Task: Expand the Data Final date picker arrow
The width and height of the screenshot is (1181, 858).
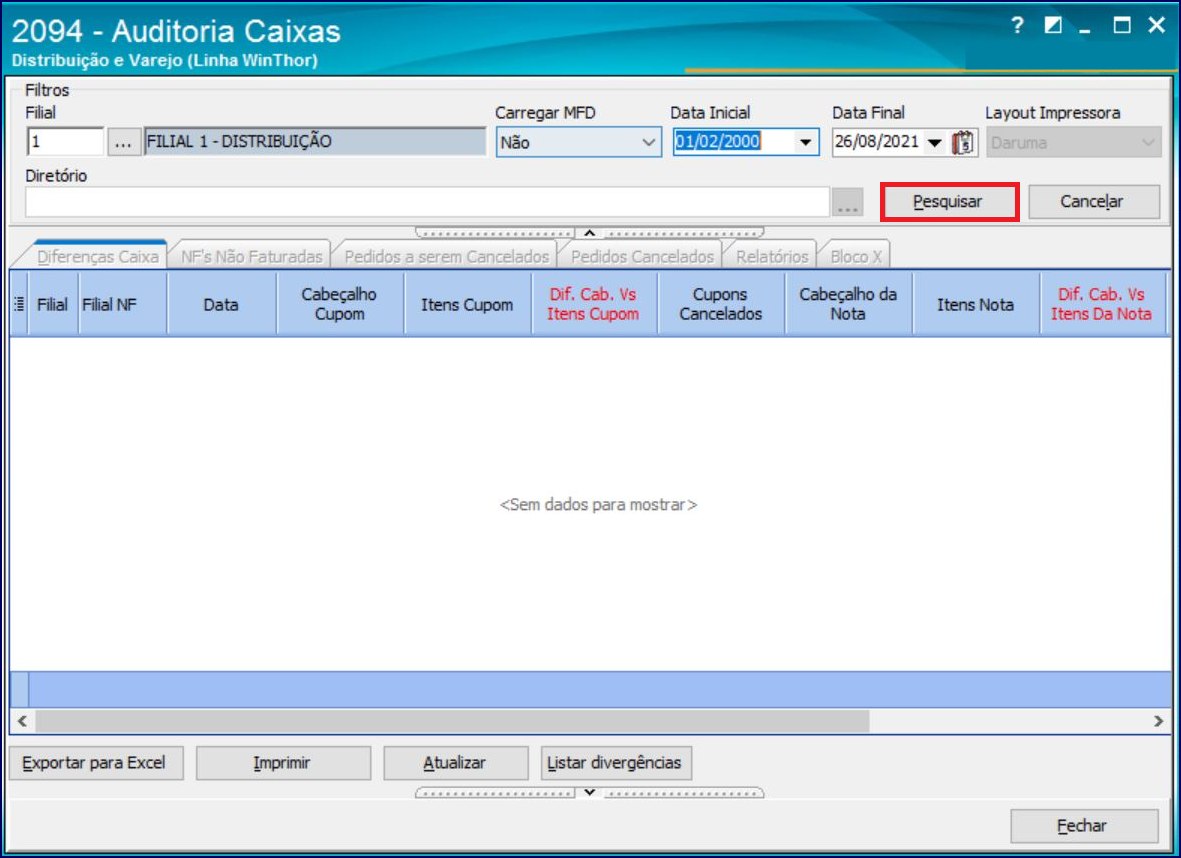Action: 935,142
